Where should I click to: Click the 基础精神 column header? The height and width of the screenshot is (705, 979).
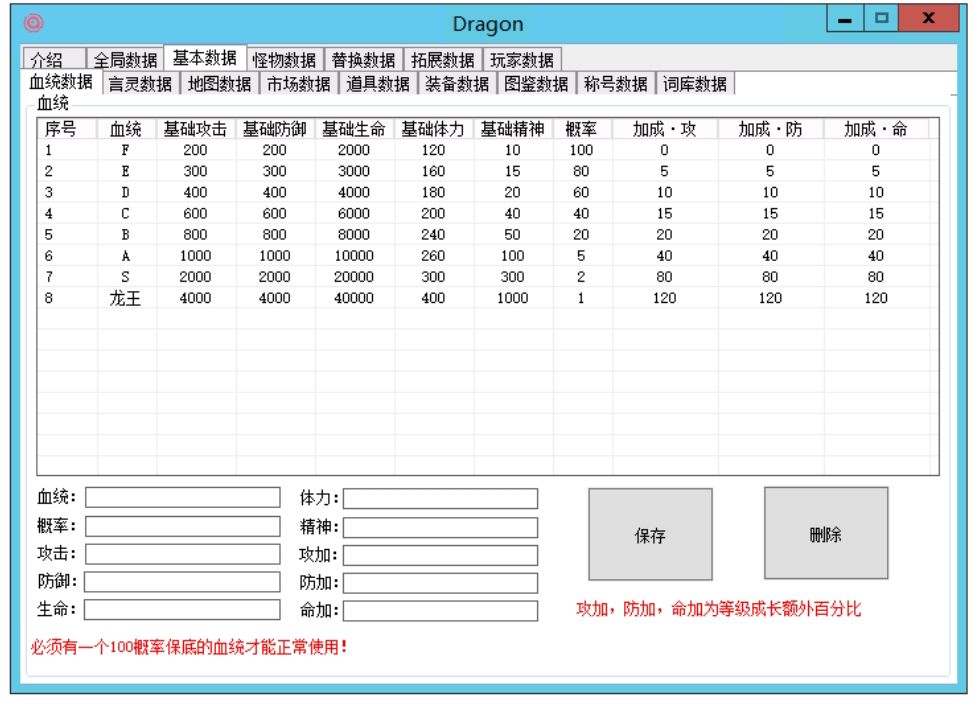(513, 129)
